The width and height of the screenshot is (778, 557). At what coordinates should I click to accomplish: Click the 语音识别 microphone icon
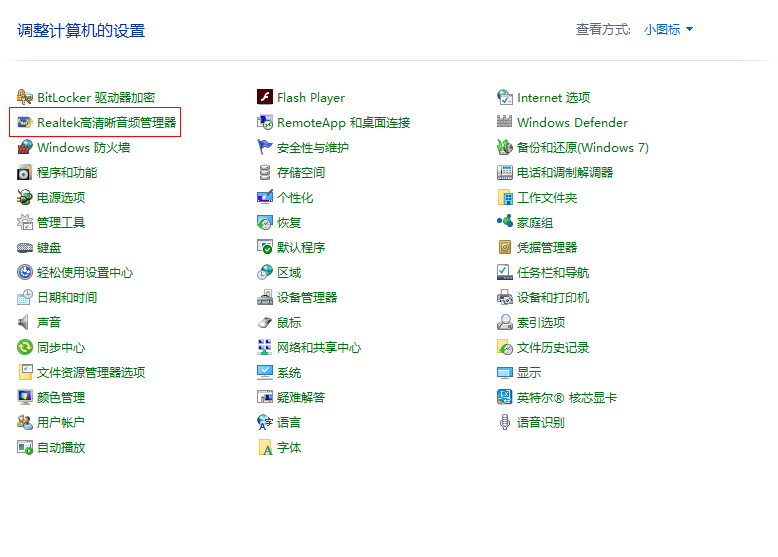505,422
